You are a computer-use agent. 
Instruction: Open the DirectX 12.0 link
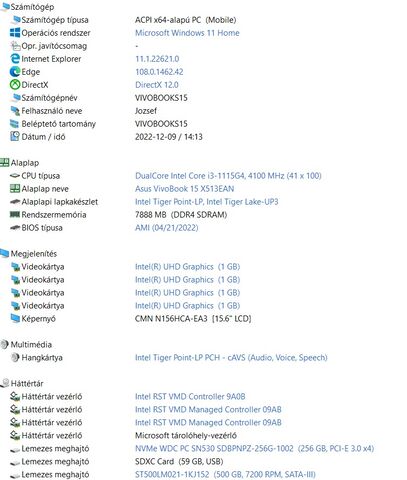coord(157,85)
